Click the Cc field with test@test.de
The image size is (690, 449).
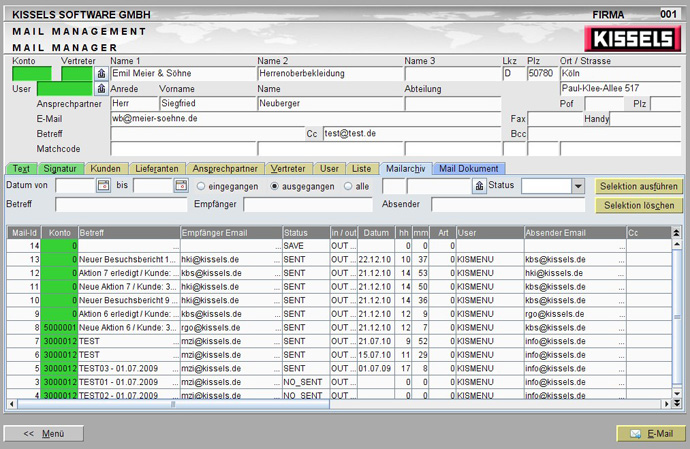coord(412,133)
